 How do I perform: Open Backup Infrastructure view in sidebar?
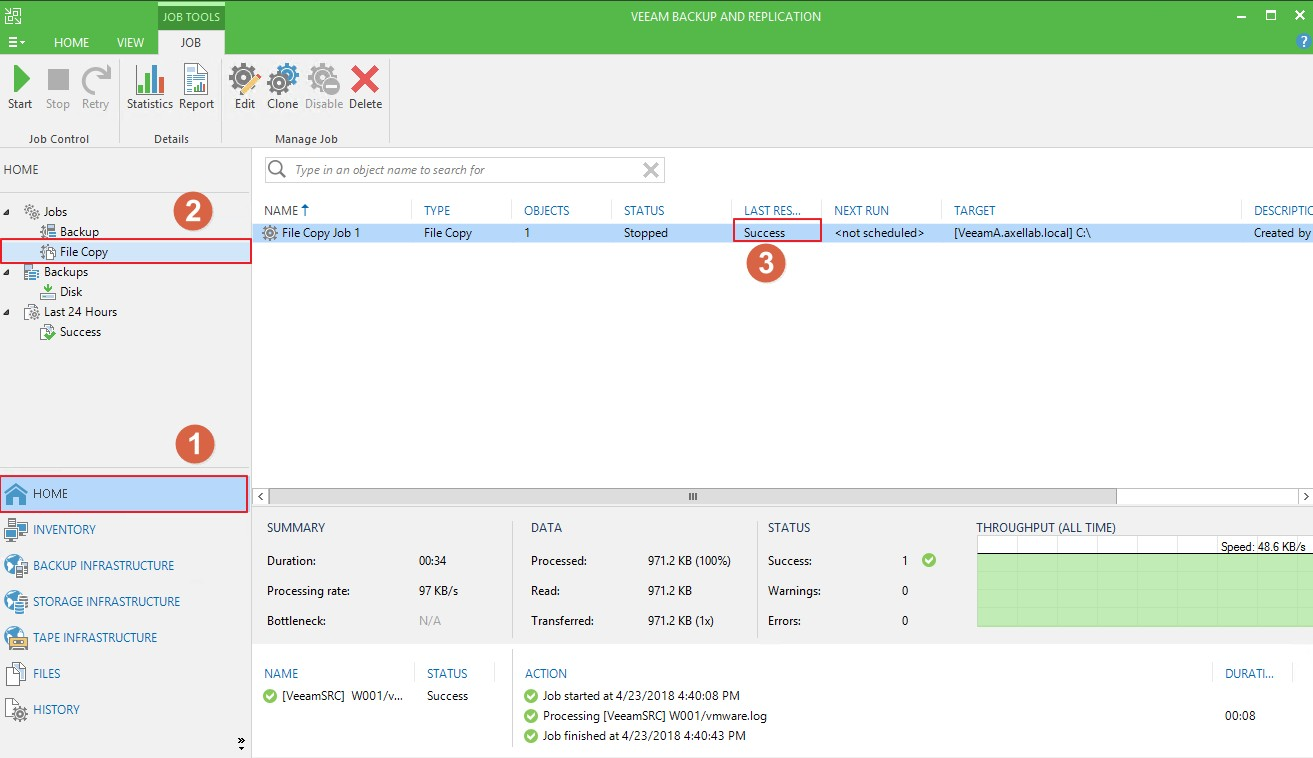[103, 566]
